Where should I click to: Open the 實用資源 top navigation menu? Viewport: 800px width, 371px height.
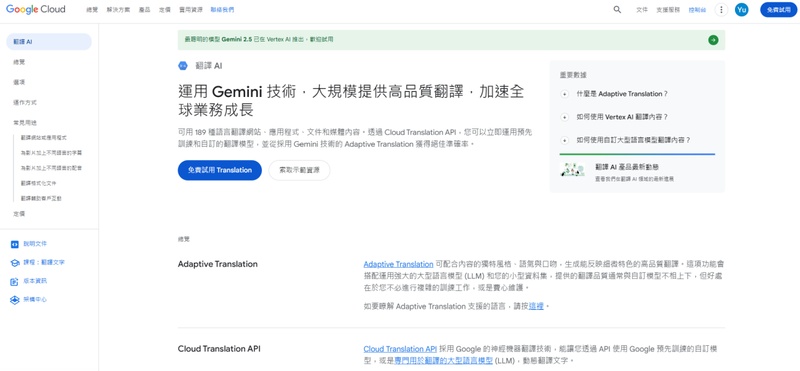click(x=191, y=10)
